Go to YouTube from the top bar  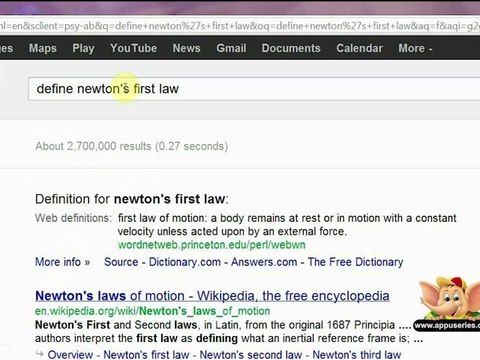point(133,48)
